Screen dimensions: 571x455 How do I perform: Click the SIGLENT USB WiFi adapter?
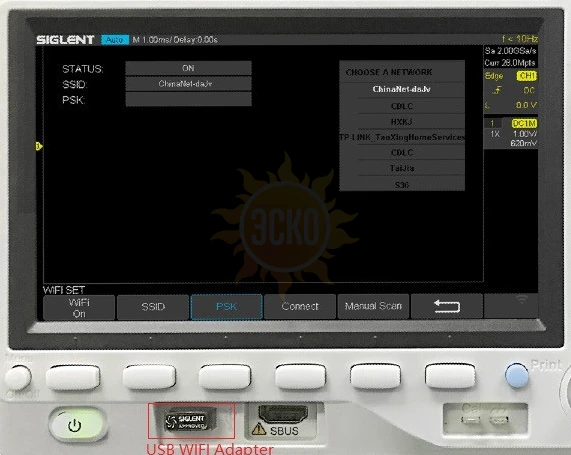190,421
